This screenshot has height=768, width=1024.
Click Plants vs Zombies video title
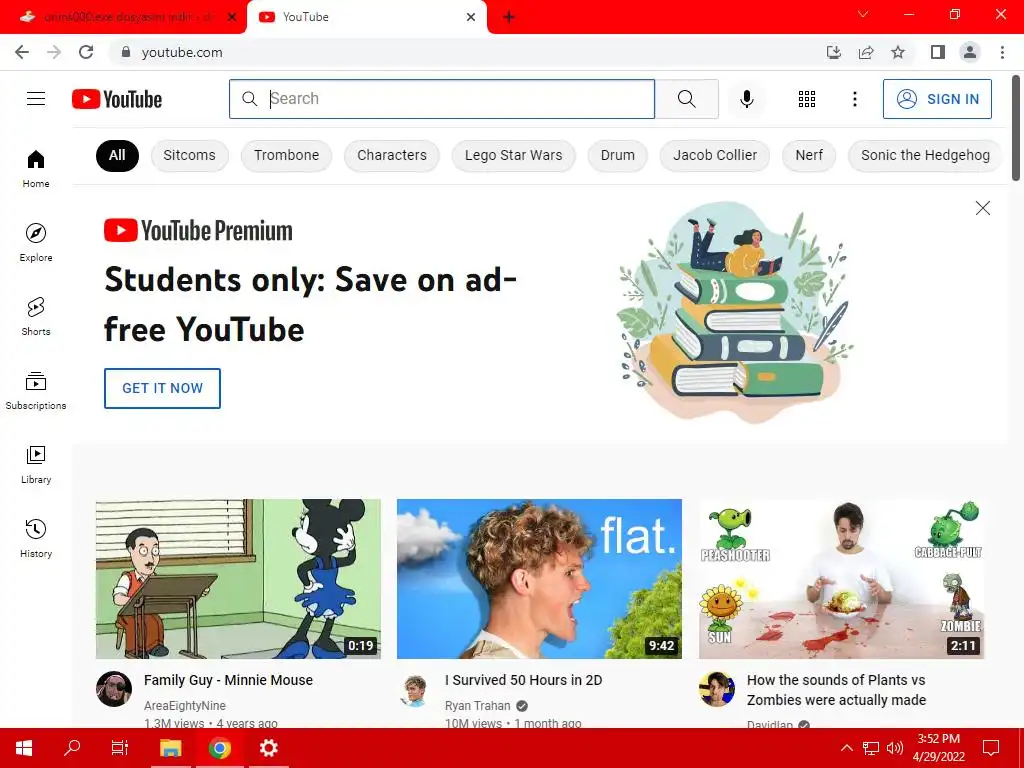click(837, 690)
